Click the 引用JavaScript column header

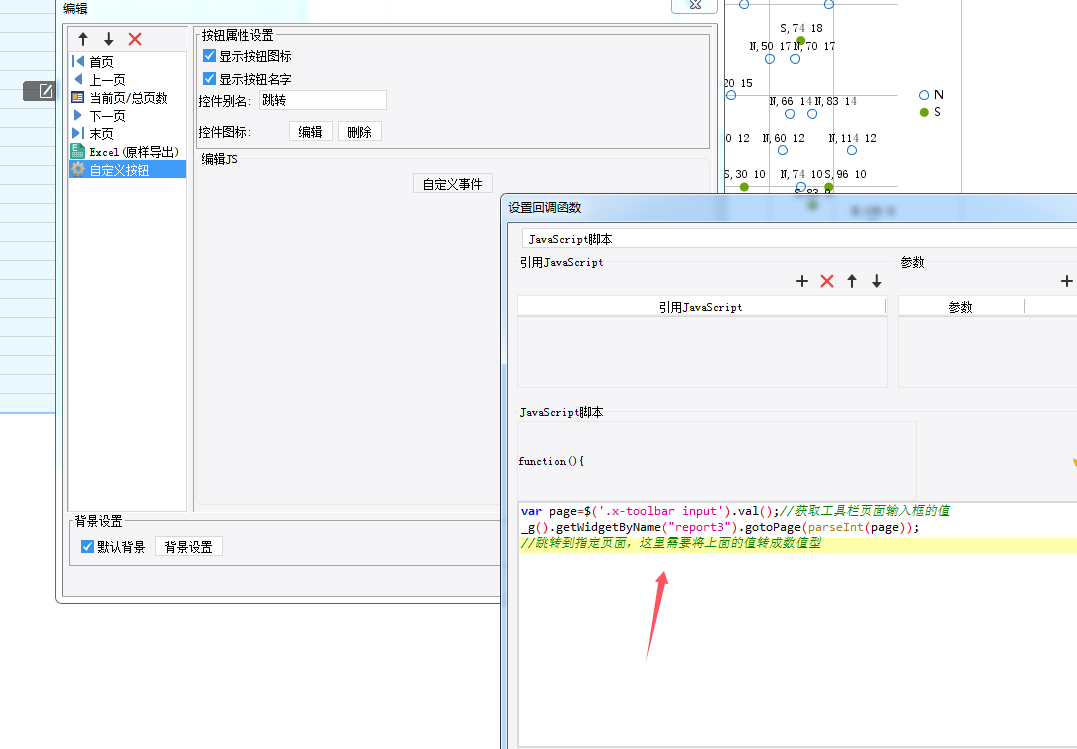(701, 306)
